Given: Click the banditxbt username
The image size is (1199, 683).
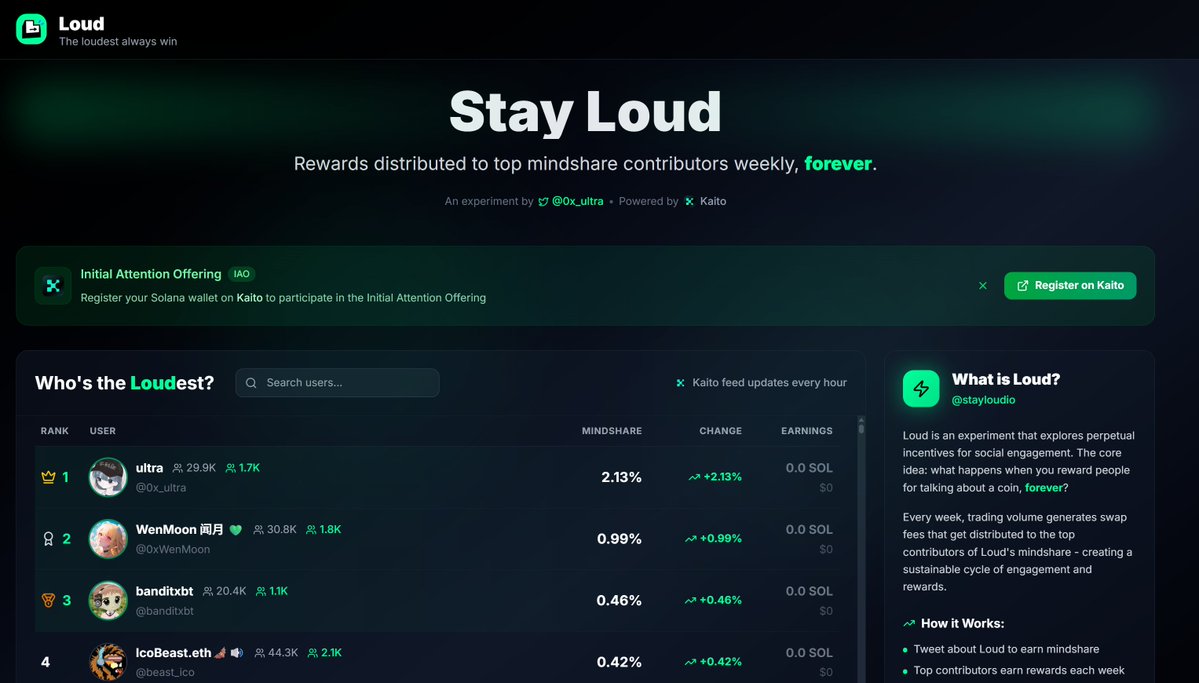Looking at the screenshot, I should [164, 590].
